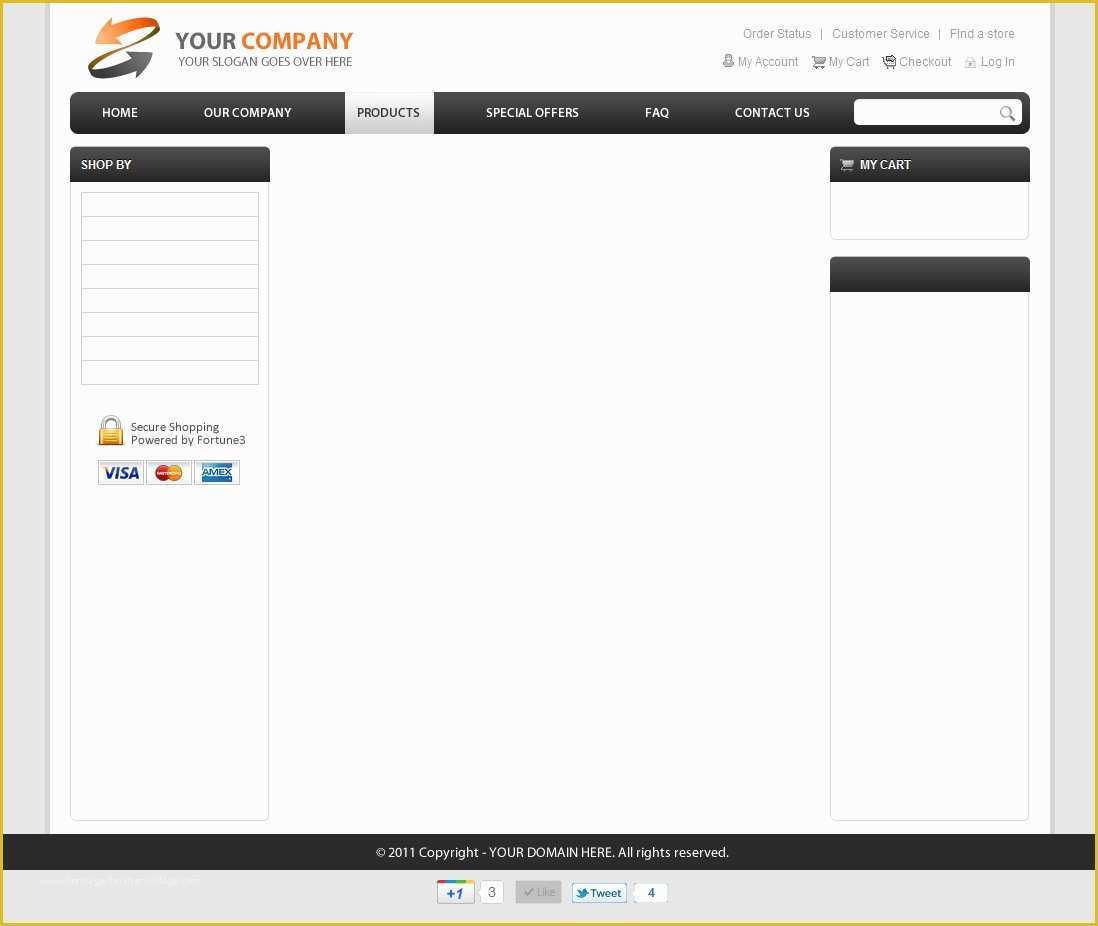Image resolution: width=1098 pixels, height=926 pixels.
Task: Click the MasterCard icon
Action: [x=169, y=473]
